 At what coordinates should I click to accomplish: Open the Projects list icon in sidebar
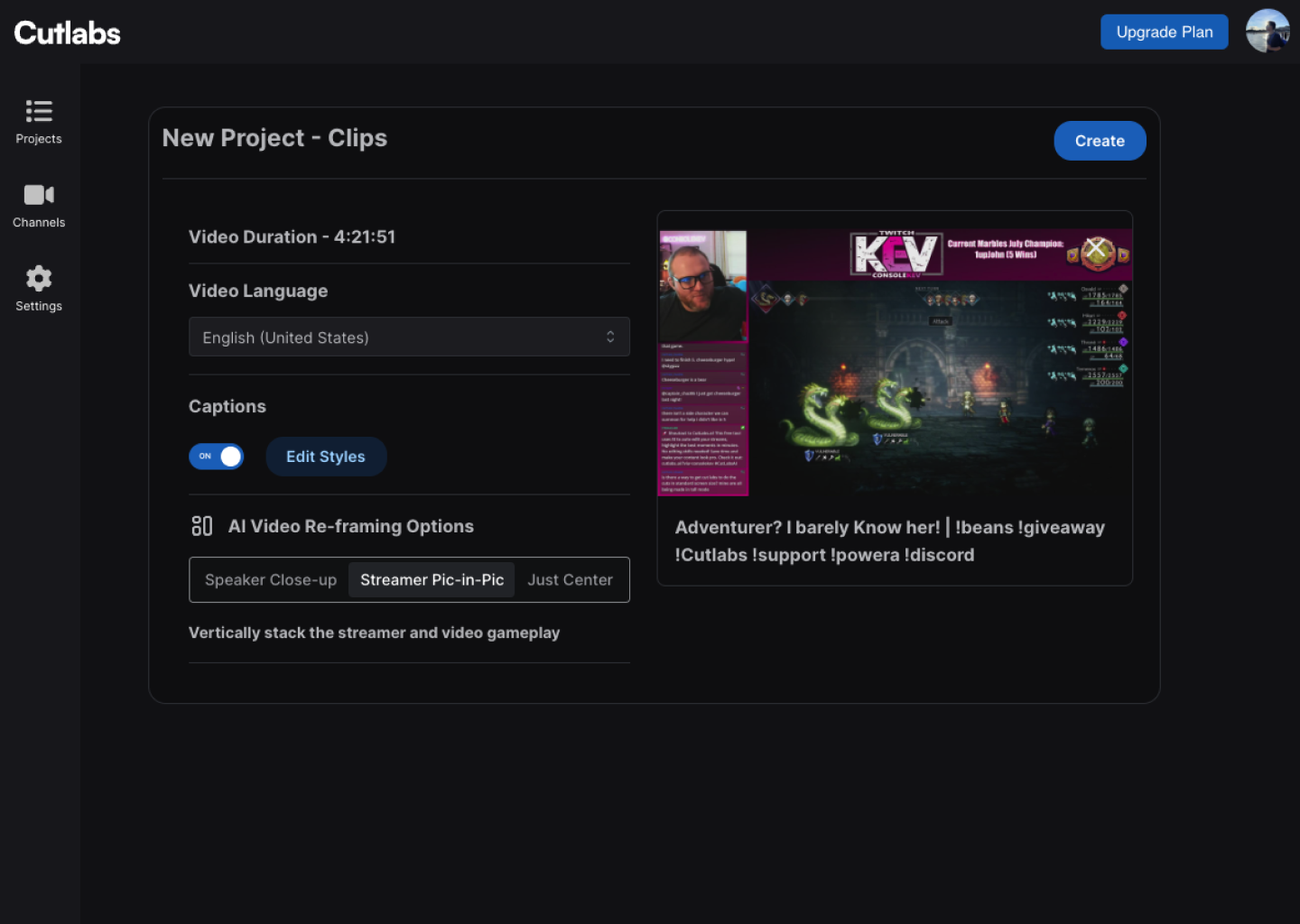tap(39, 111)
